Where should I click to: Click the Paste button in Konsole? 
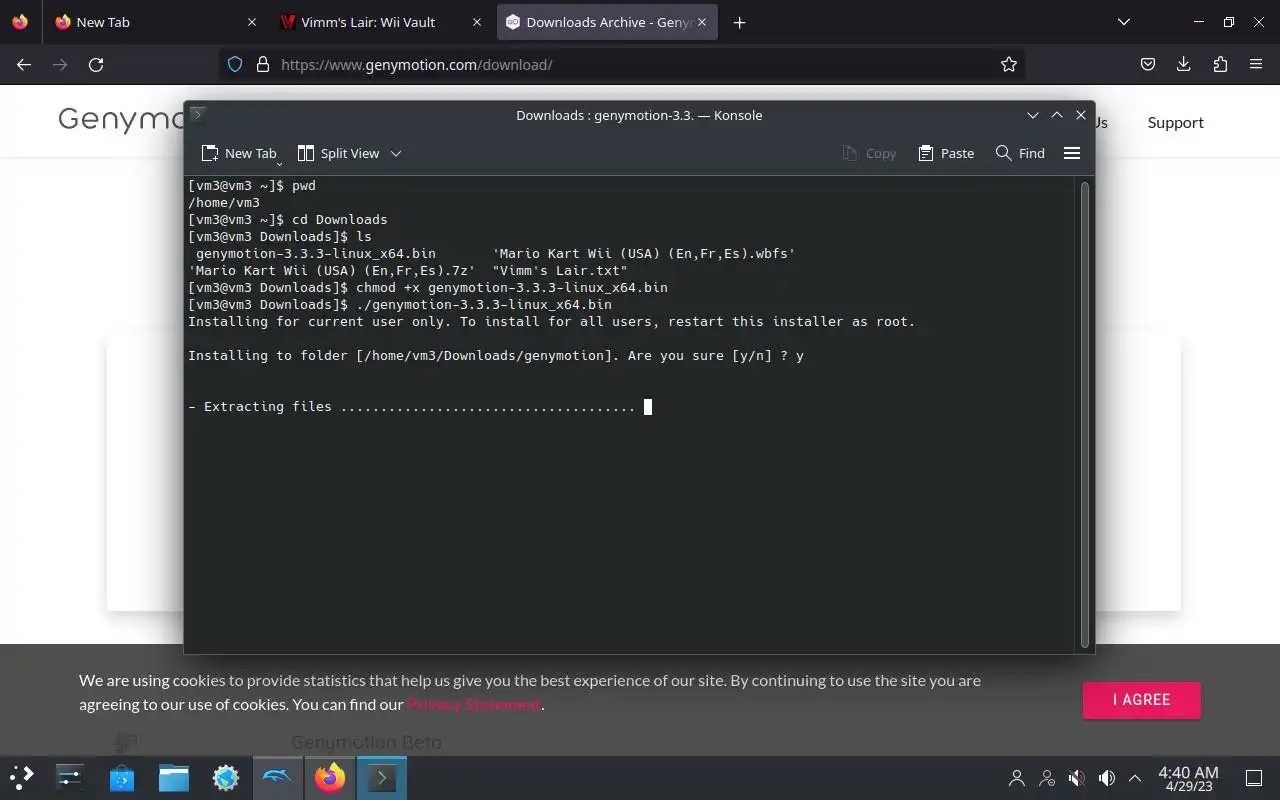pyautogui.click(x=946, y=153)
